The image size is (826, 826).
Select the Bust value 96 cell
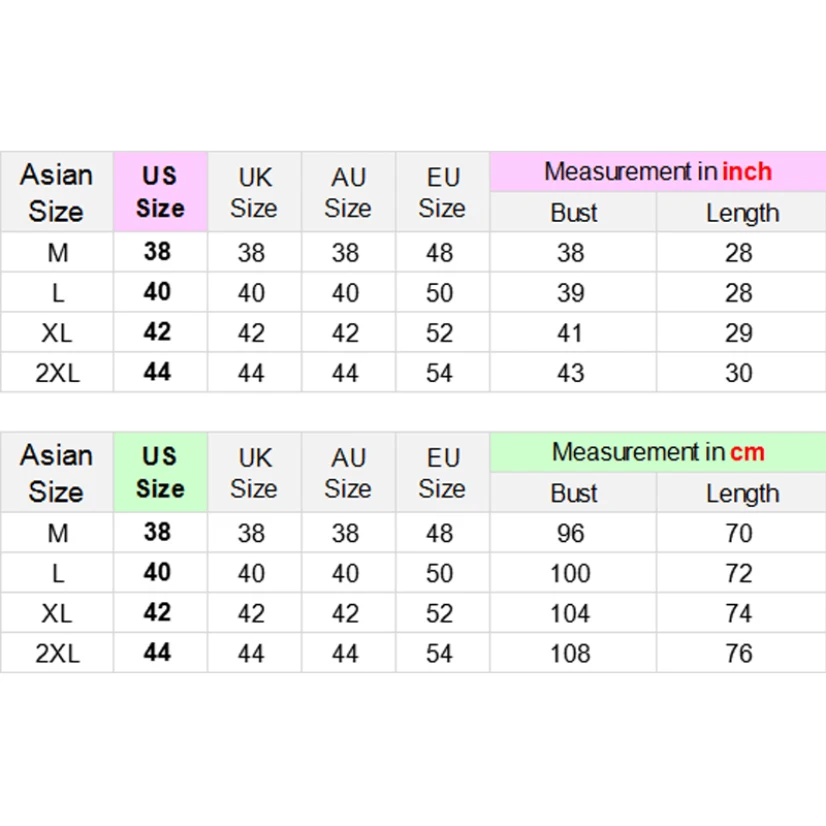[571, 533]
